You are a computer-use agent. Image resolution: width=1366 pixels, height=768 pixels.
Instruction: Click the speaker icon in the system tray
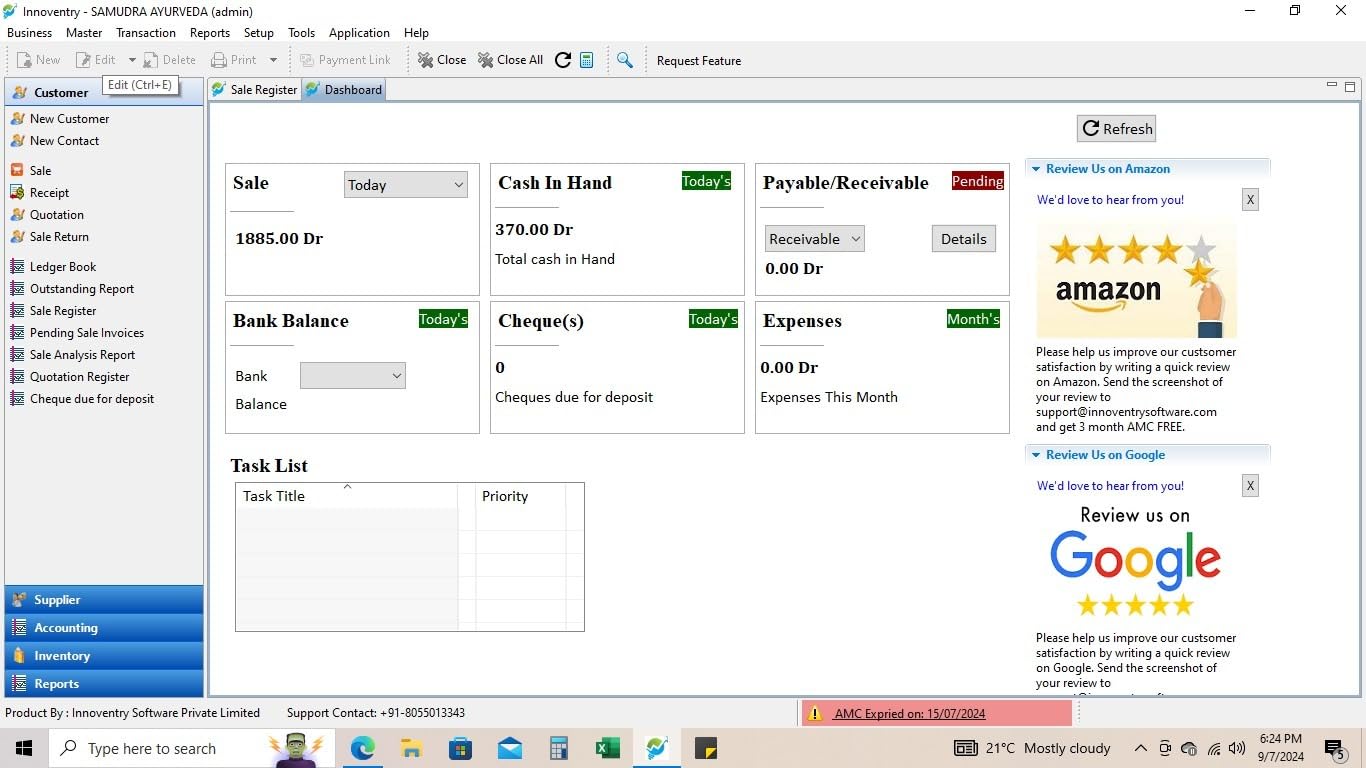click(x=1237, y=748)
